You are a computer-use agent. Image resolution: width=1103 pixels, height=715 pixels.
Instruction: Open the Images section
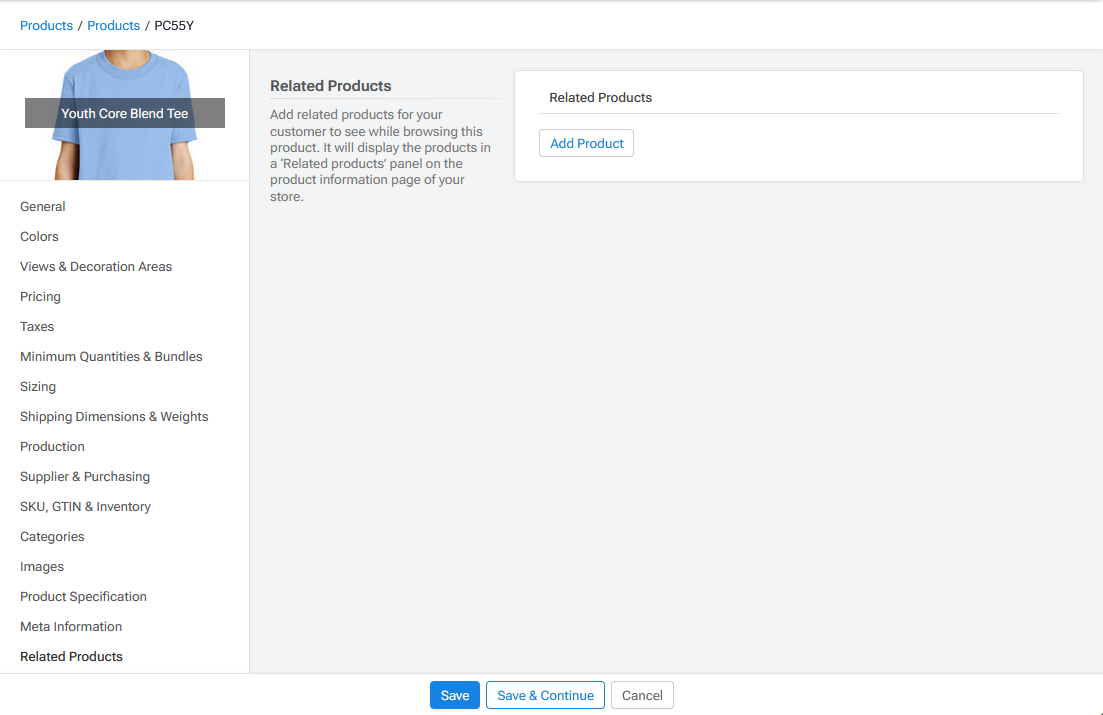[41, 566]
